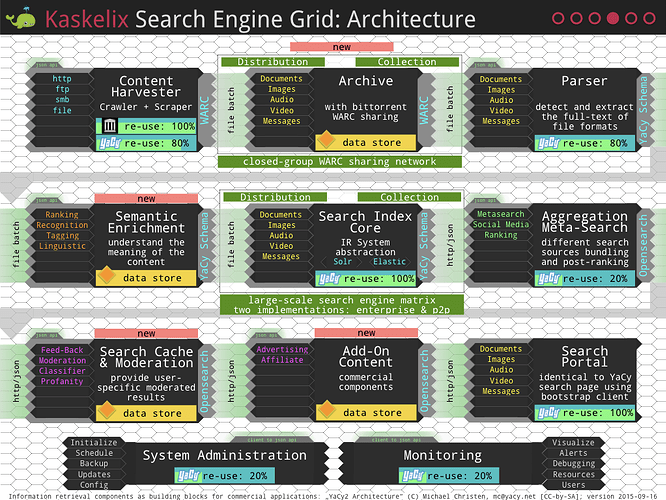Click 'http' in the Content Harvester list
This screenshot has width=666, height=500.
coord(62,79)
